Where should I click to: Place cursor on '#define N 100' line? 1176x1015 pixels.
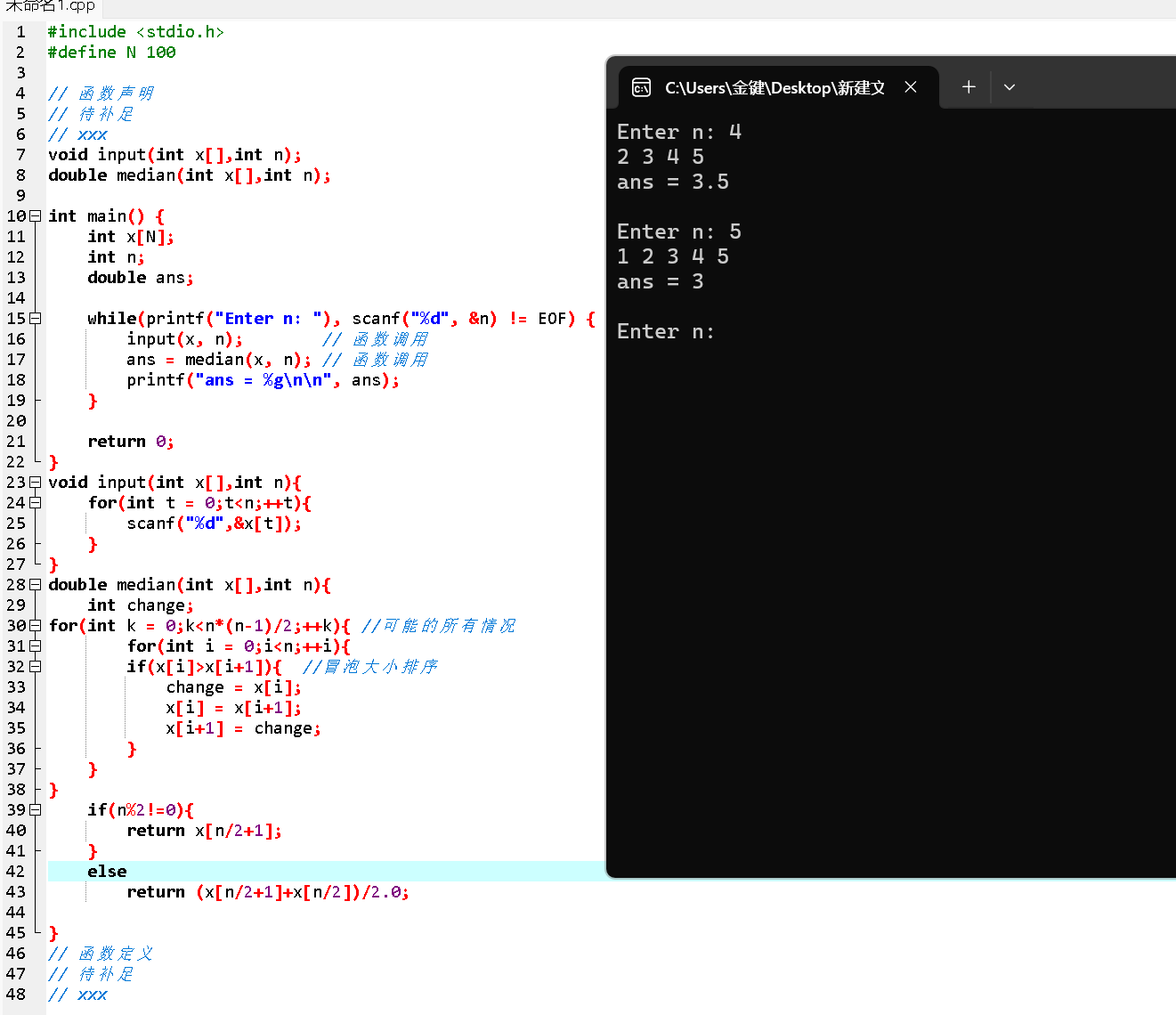112,53
